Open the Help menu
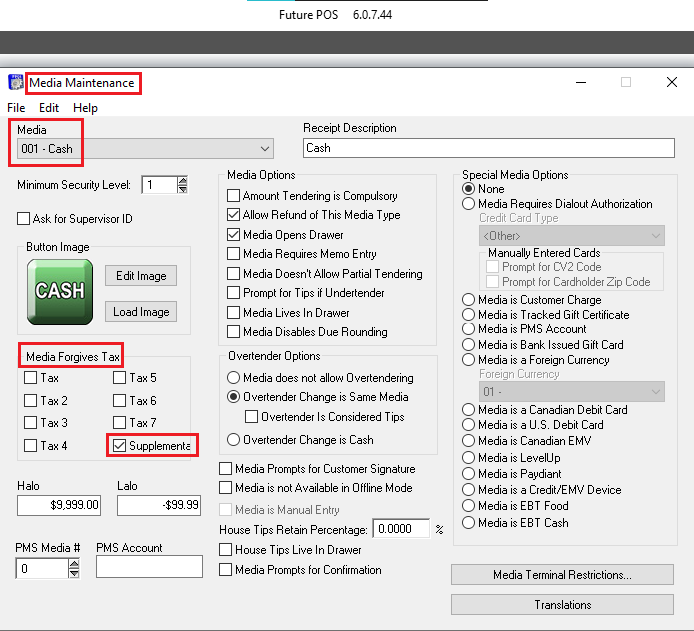The width and height of the screenshot is (694, 631). (x=85, y=108)
